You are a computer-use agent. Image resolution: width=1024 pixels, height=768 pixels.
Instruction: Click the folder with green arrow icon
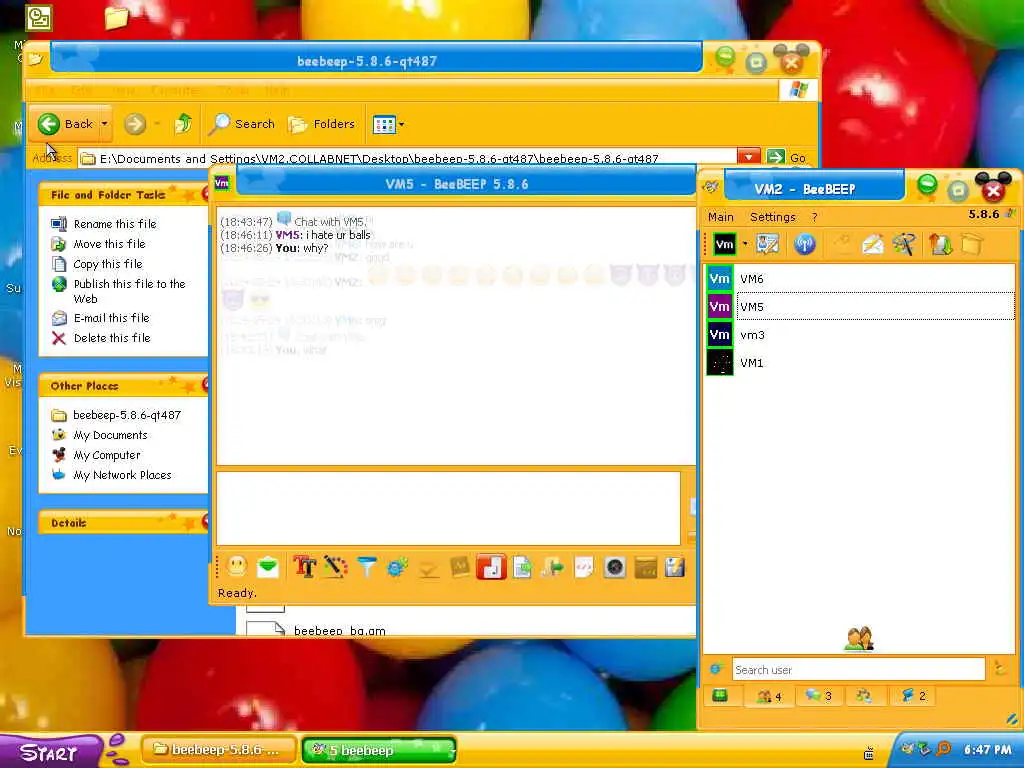point(552,567)
